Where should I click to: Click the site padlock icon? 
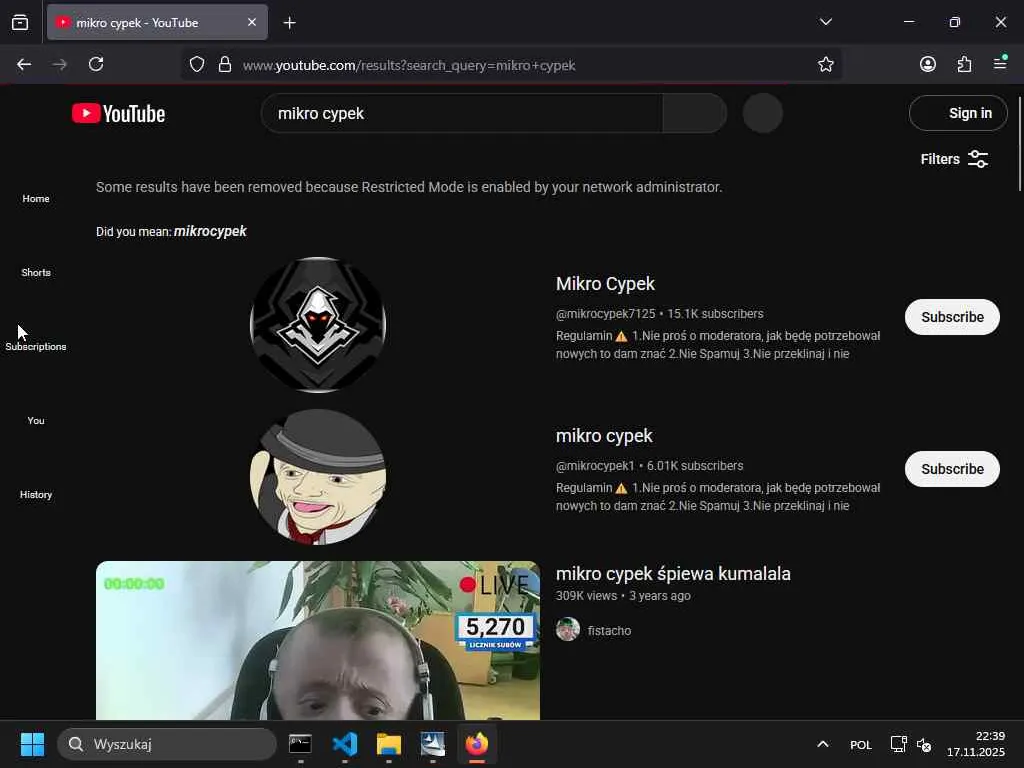click(x=225, y=65)
